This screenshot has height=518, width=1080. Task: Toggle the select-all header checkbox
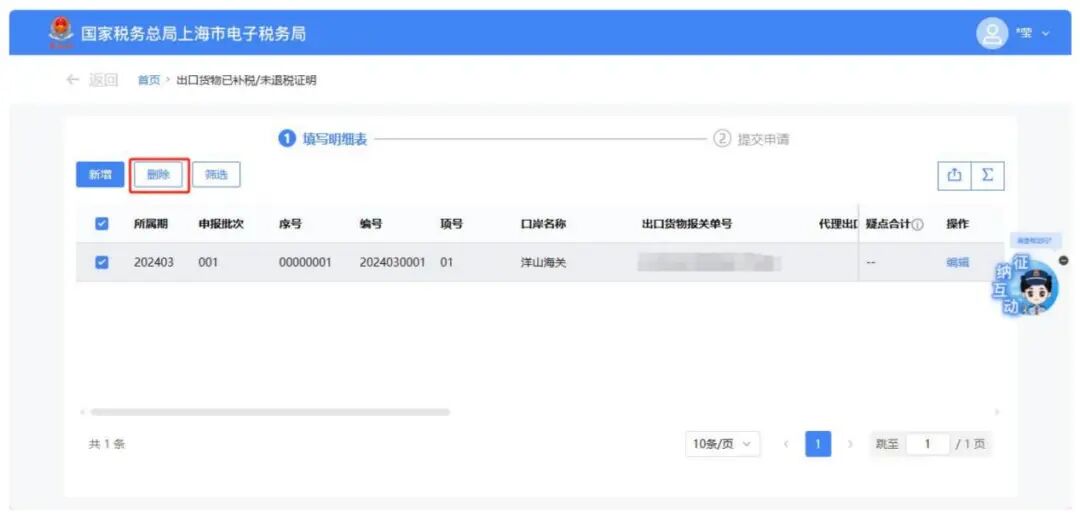point(101,224)
